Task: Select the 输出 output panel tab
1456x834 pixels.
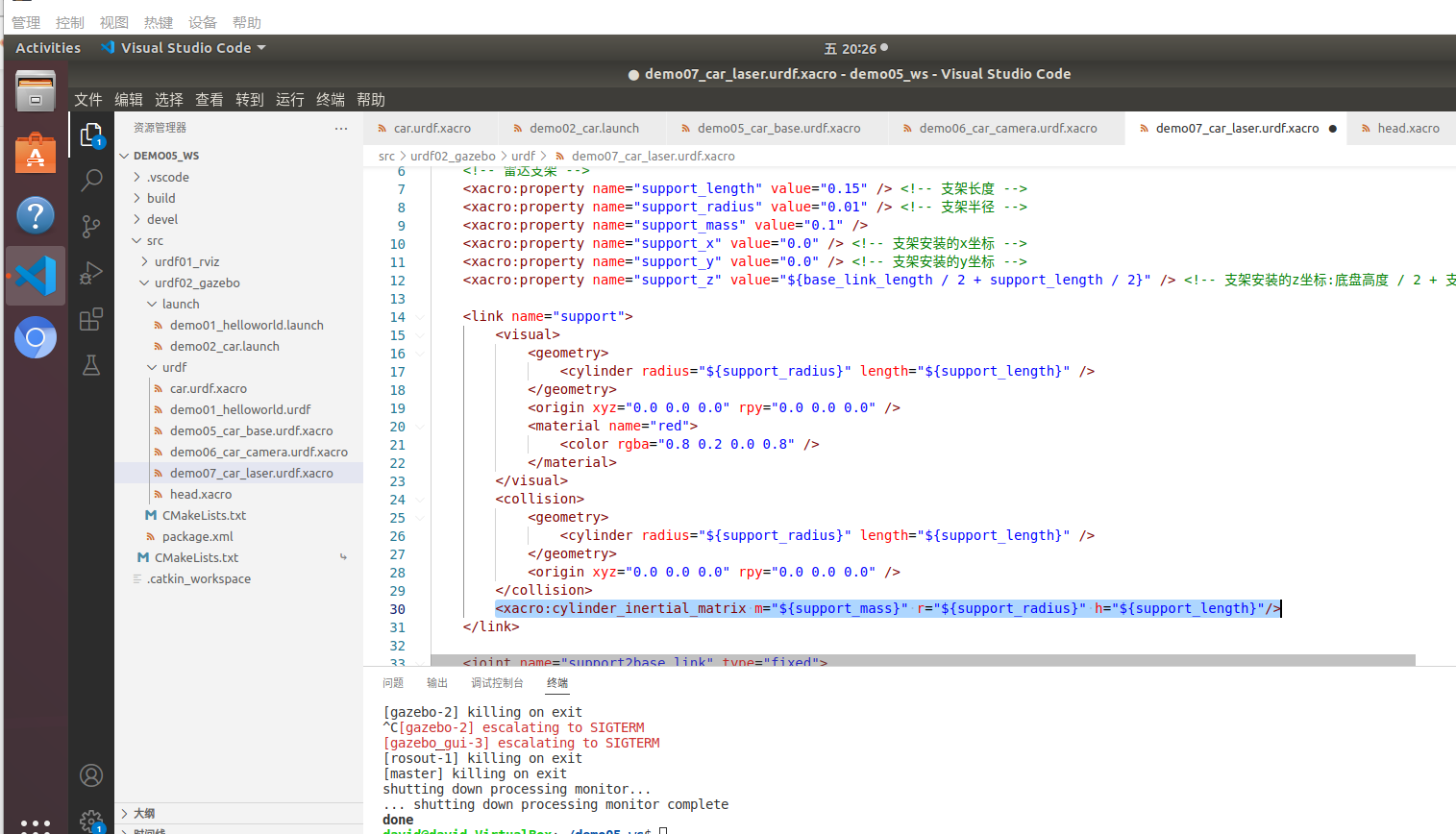Action: coord(437,683)
